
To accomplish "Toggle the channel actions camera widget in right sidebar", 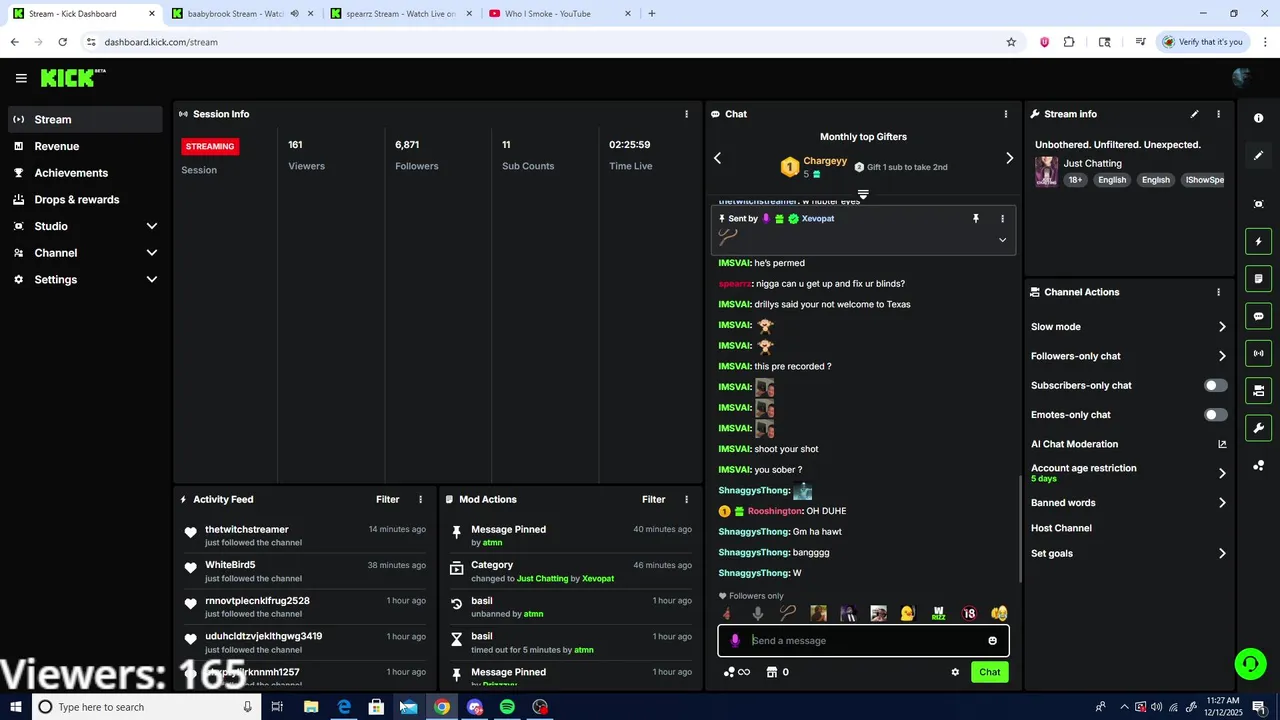I will click(x=1258, y=390).
